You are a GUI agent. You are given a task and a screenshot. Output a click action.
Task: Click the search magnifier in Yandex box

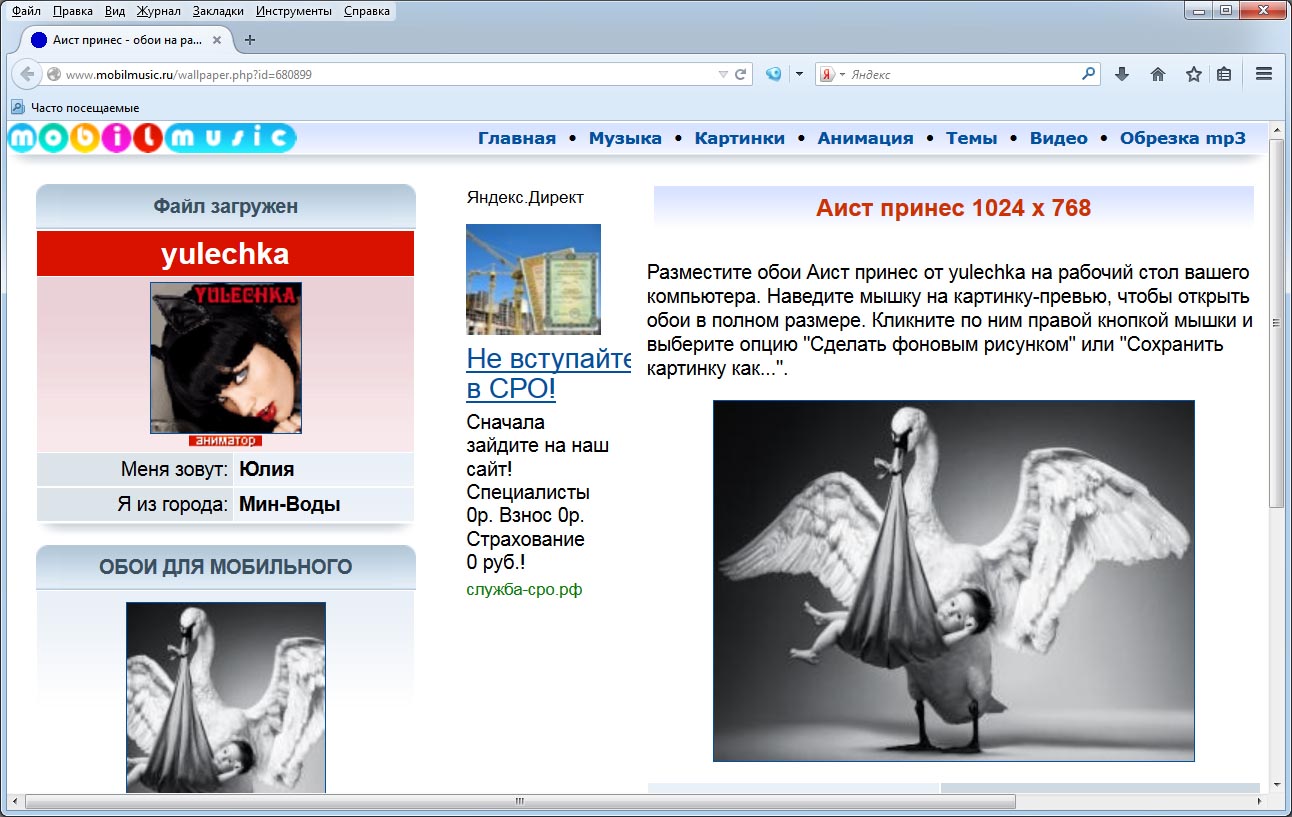(x=1089, y=74)
